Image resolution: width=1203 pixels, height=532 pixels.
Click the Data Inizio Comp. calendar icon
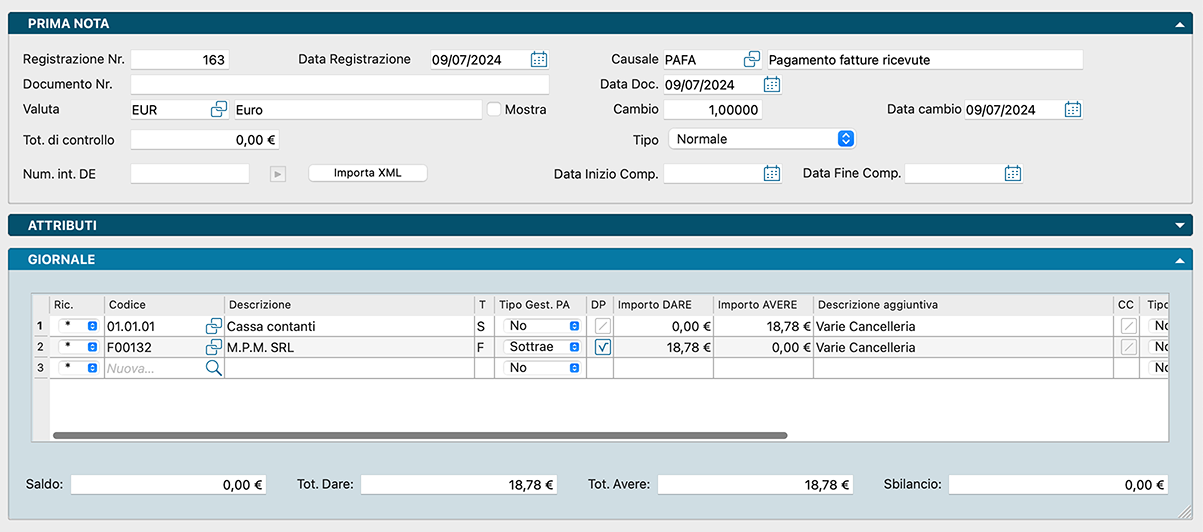(x=772, y=174)
